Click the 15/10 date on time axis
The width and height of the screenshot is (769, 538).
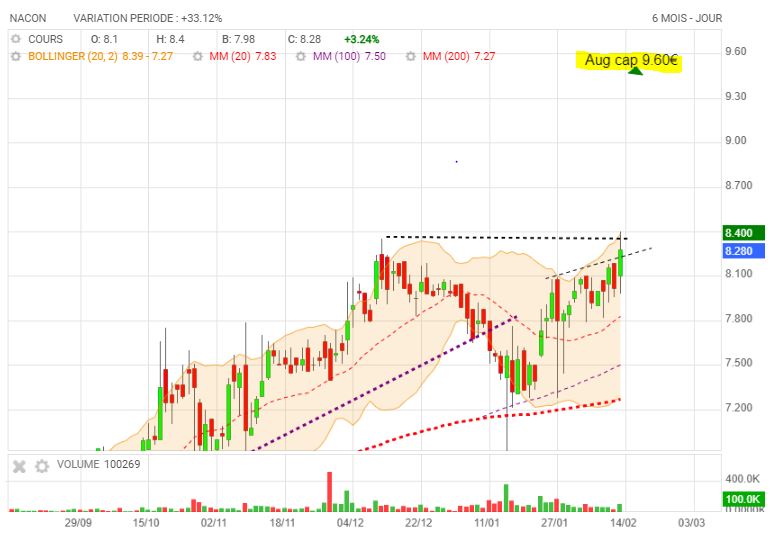146,522
